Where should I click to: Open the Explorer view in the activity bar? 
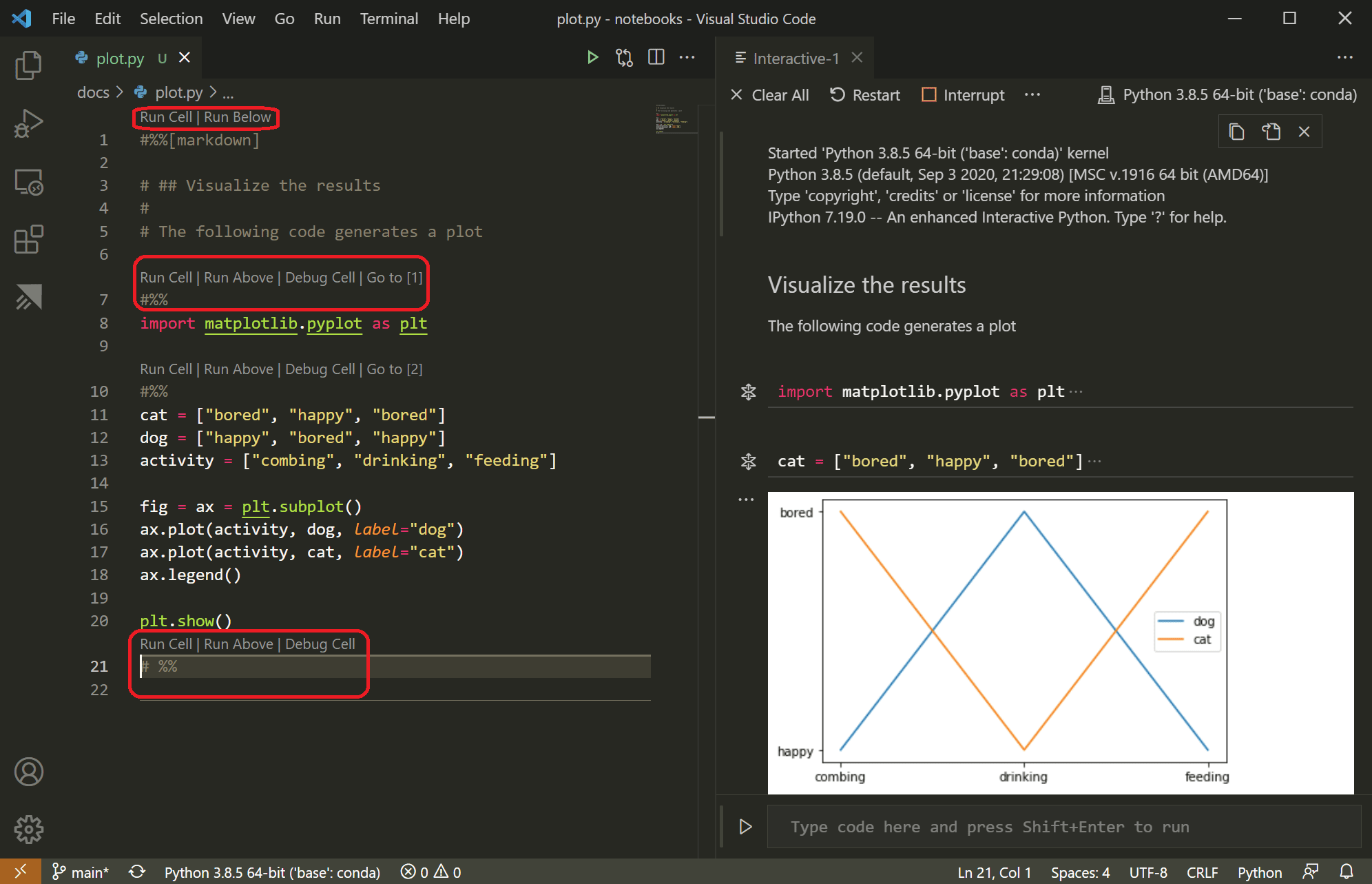point(28,65)
